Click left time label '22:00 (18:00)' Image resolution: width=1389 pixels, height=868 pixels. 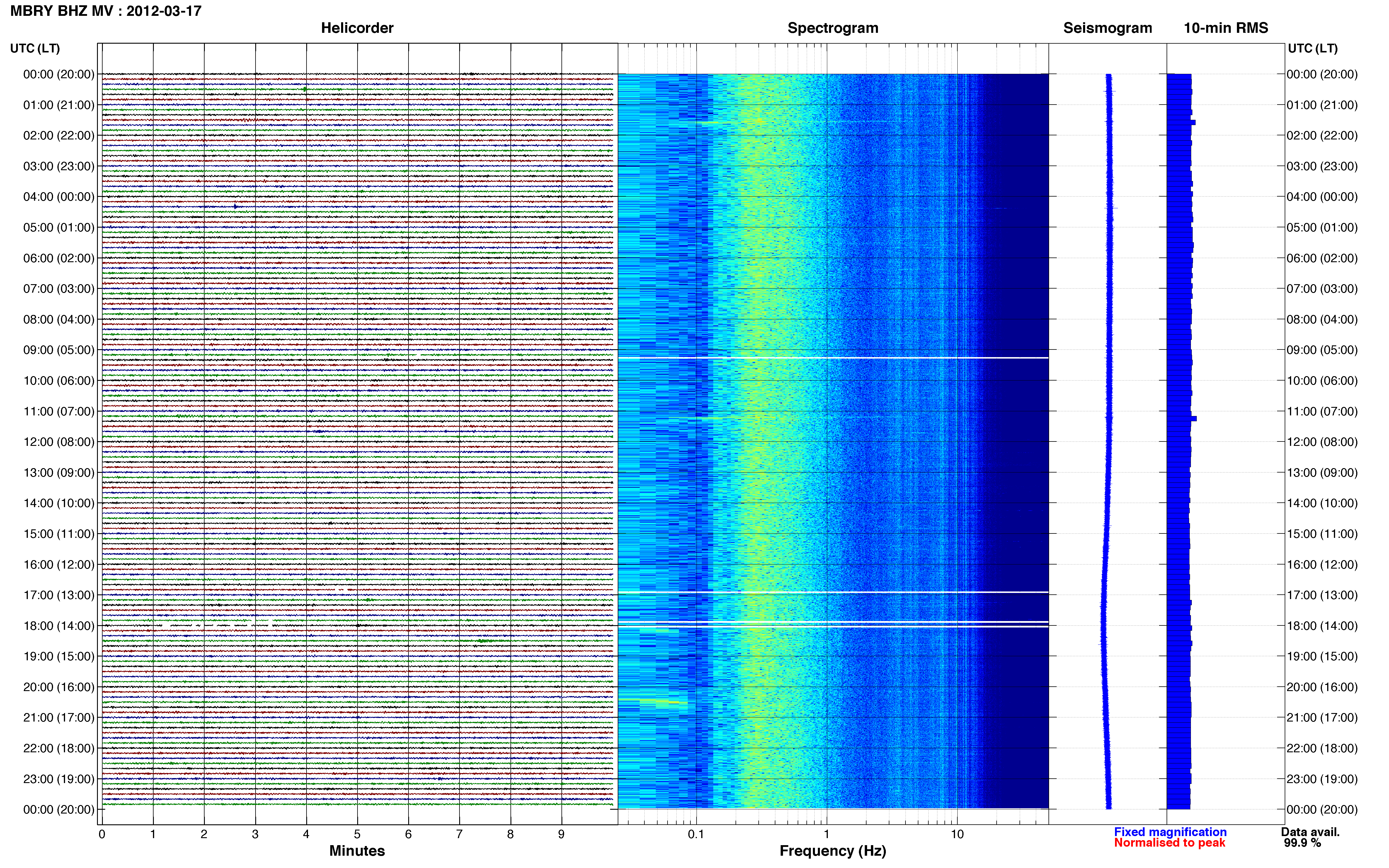tap(59, 748)
